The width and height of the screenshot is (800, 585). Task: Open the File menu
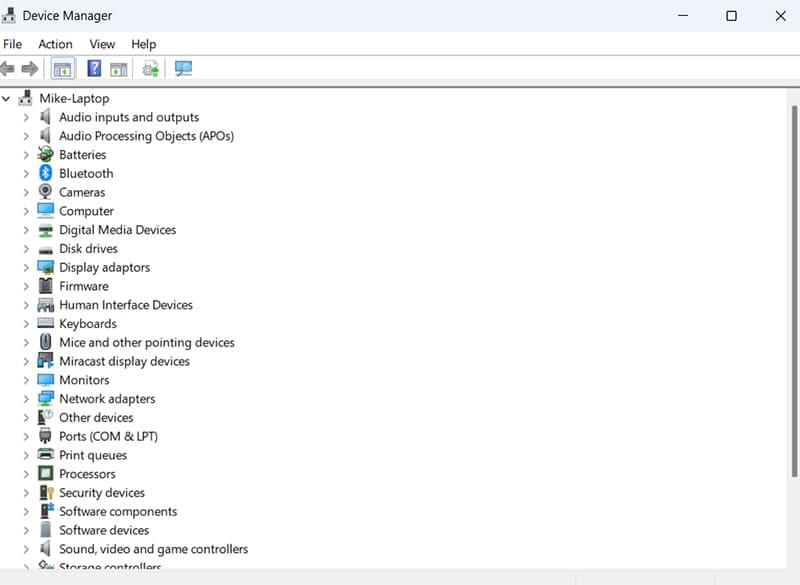13,44
